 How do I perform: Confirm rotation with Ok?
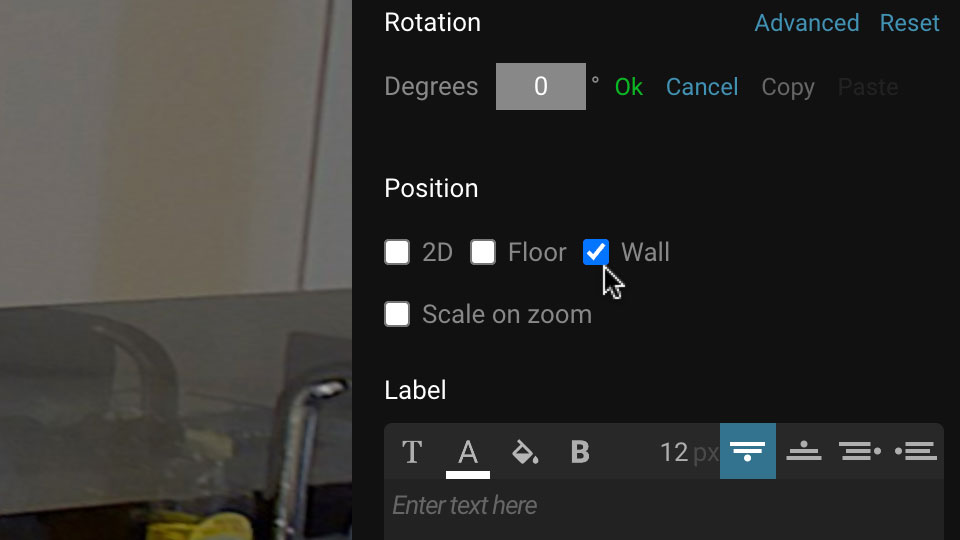pos(629,87)
